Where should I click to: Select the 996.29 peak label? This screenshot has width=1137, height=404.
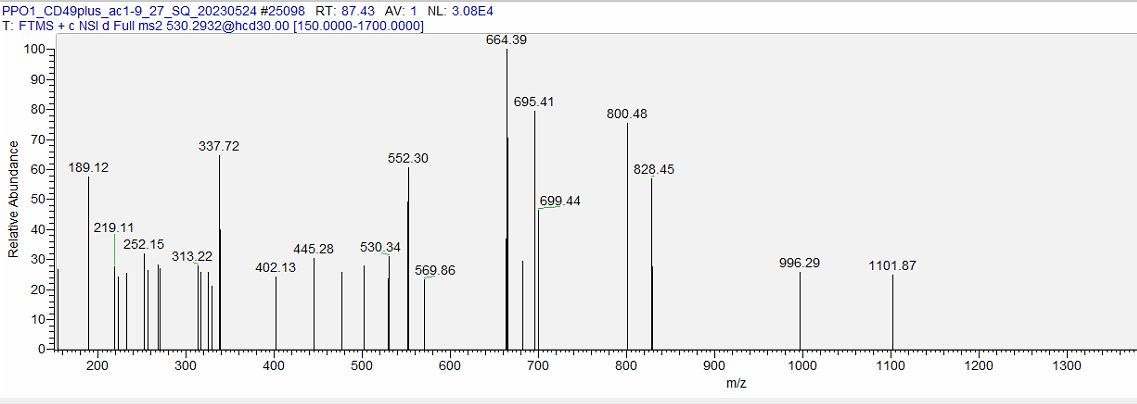(799, 263)
